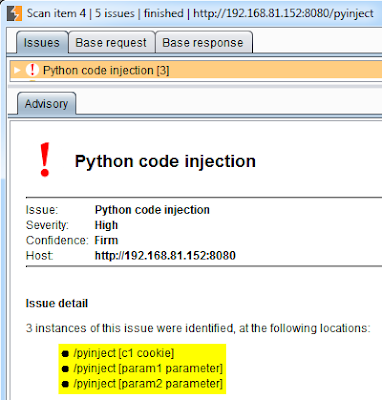The image size is (382, 400).
Task: Click the /pyinject [param2 parameter] location
Action: coord(148,384)
